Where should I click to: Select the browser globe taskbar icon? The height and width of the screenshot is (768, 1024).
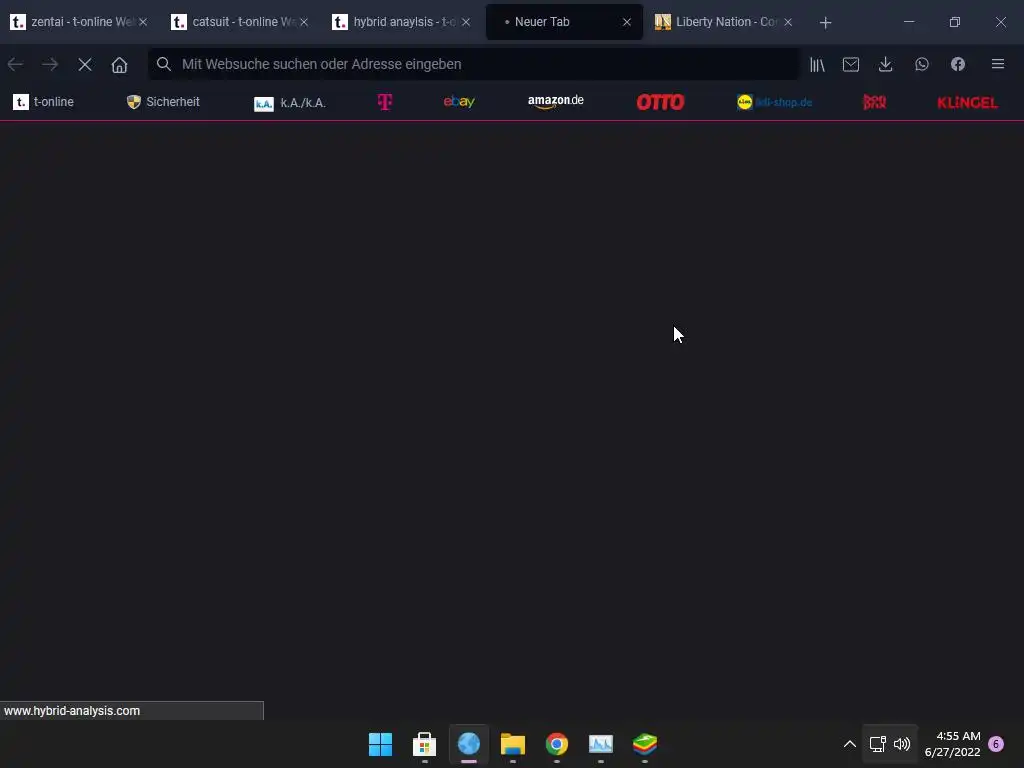point(469,744)
